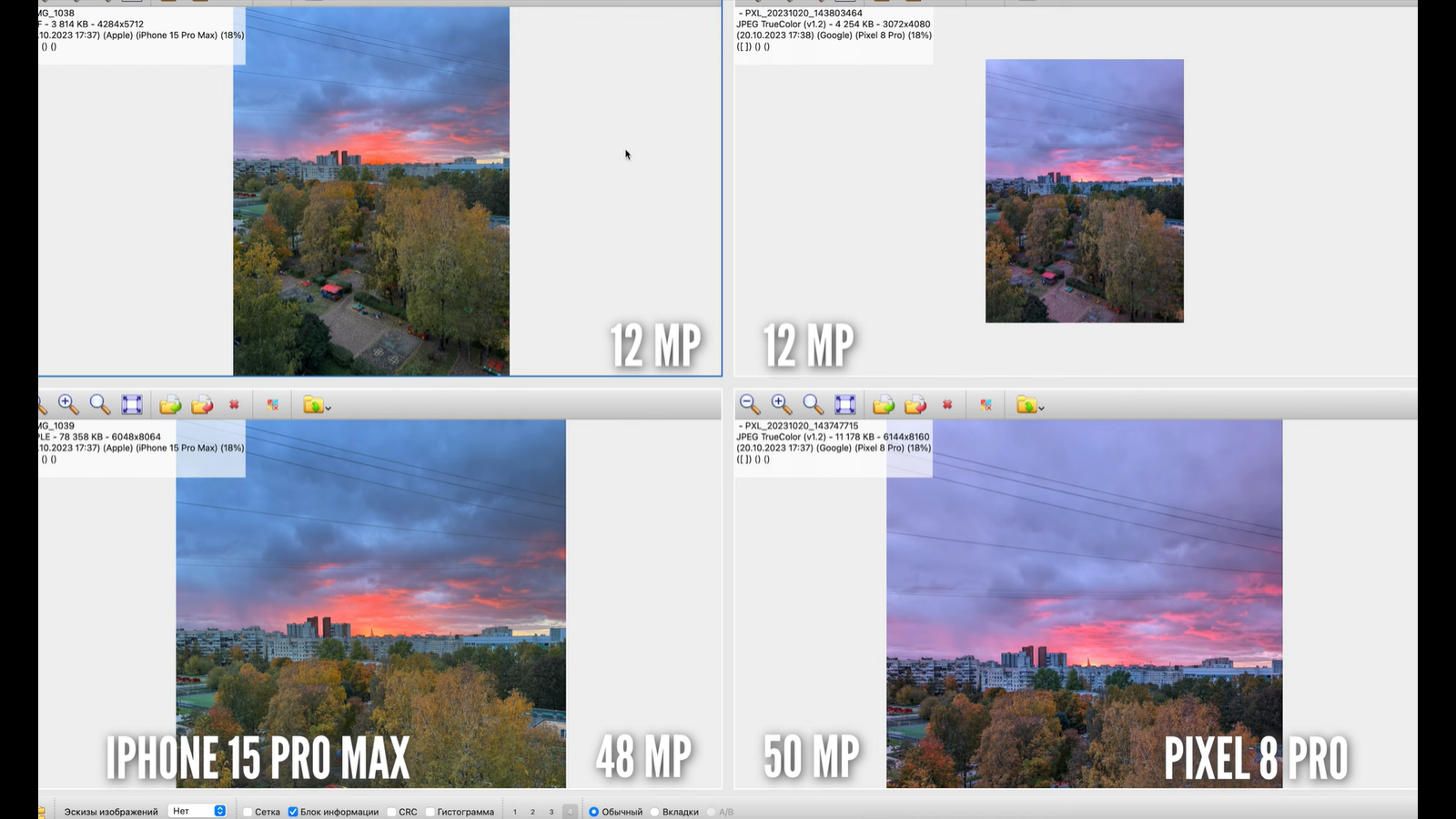1456x819 pixels.
Task: Select the A/B radio button
Action: point(711,812)
